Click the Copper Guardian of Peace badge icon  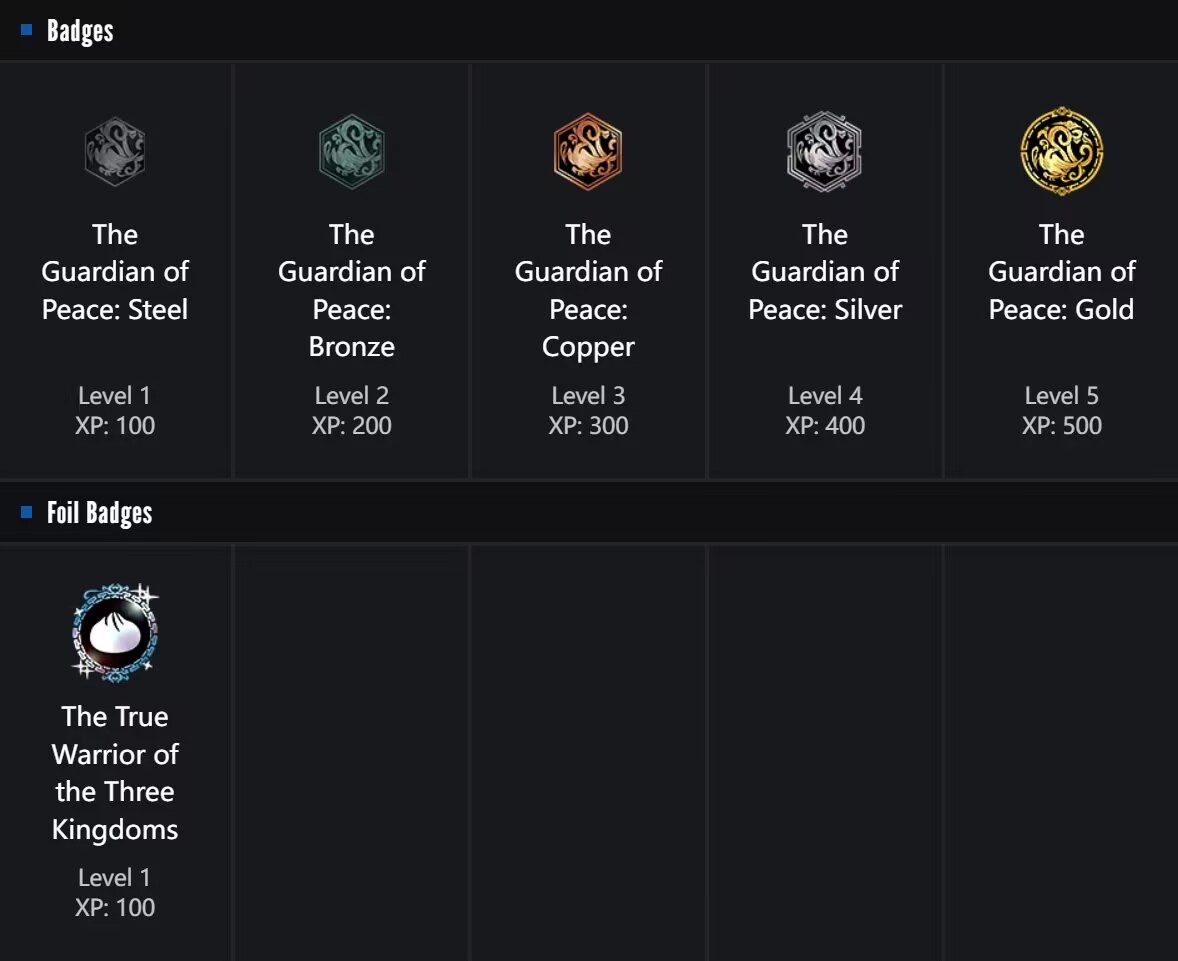(588, 152)
